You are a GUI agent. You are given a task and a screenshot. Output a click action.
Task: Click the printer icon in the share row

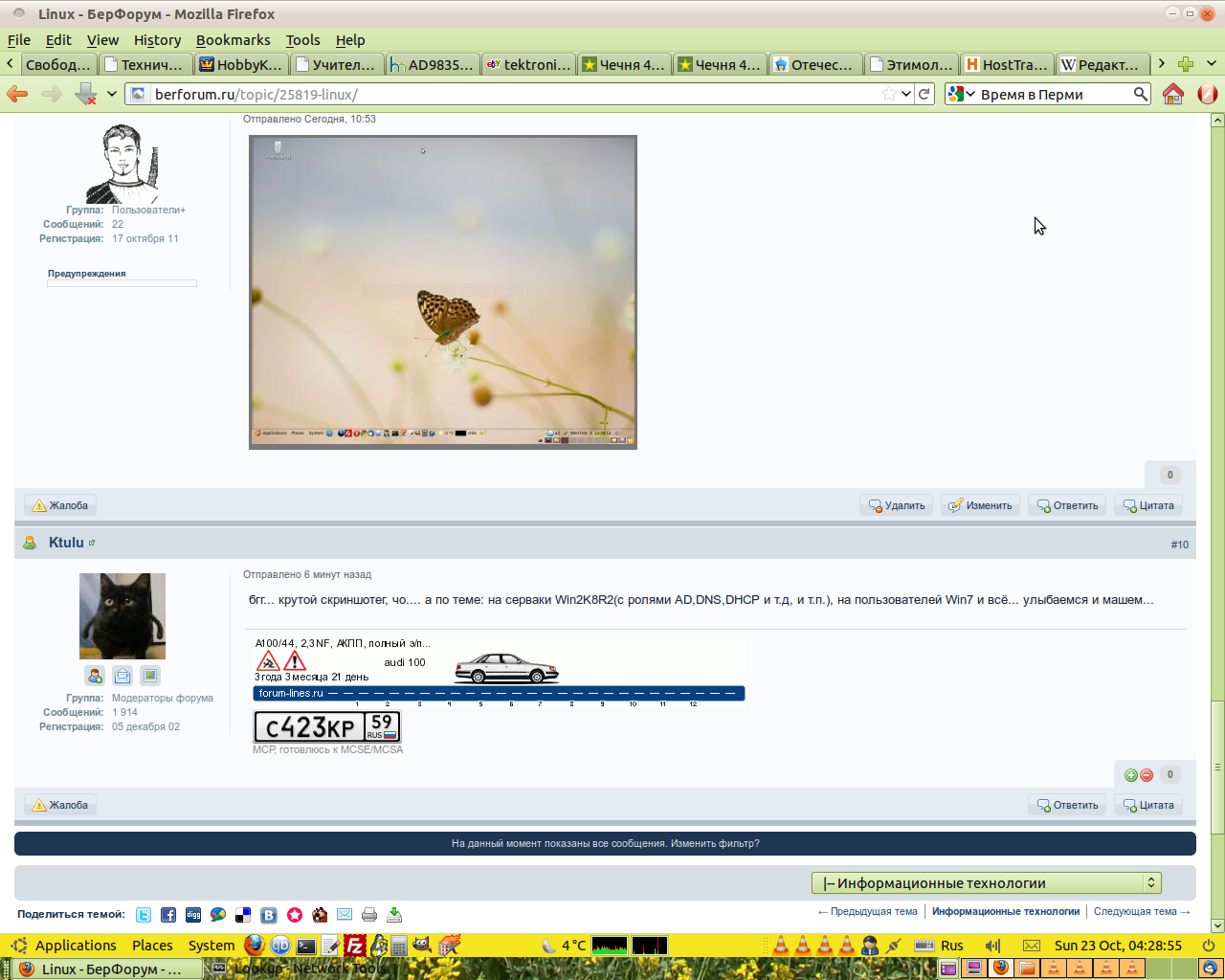tap(369, 915)
